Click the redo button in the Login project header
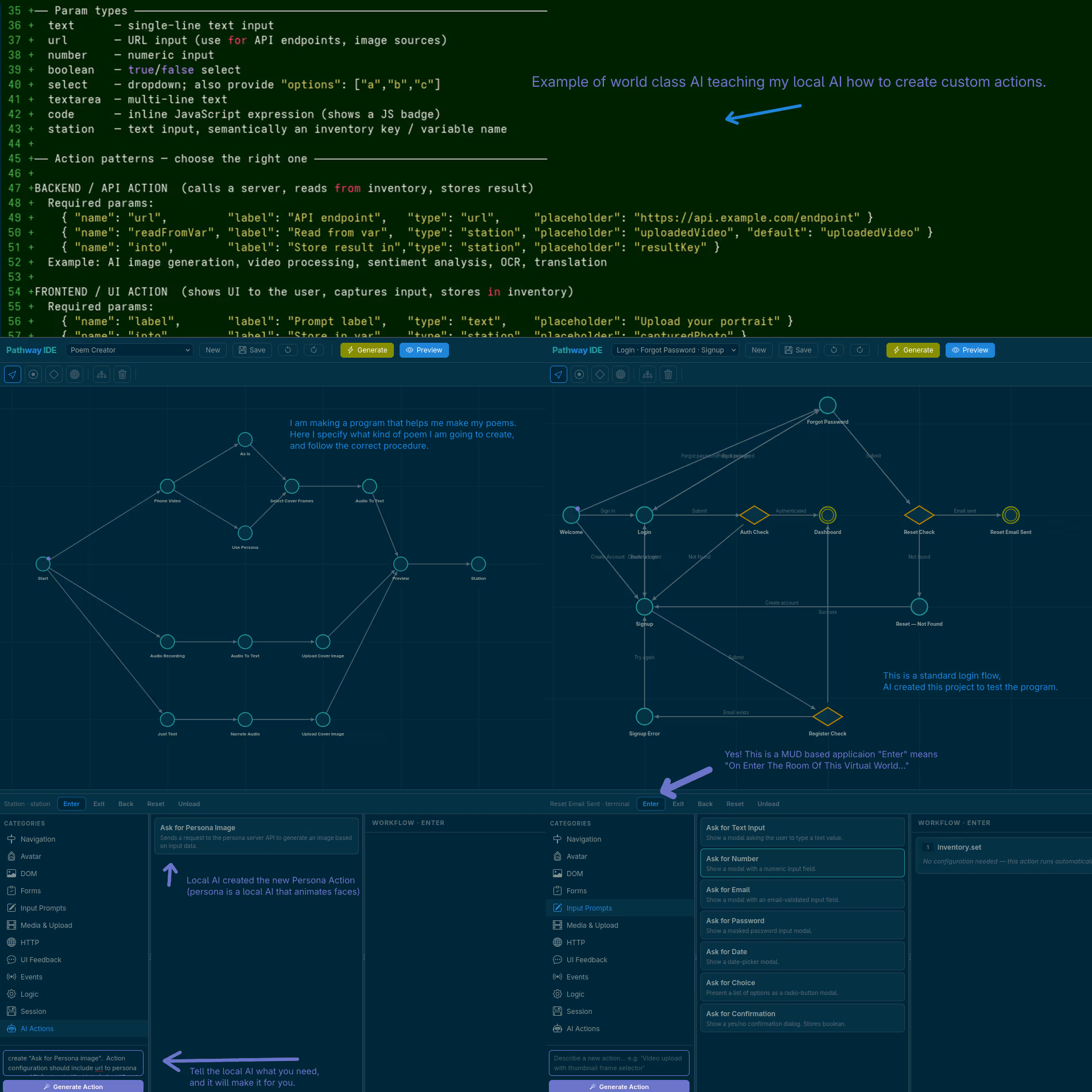 point(859,350)
